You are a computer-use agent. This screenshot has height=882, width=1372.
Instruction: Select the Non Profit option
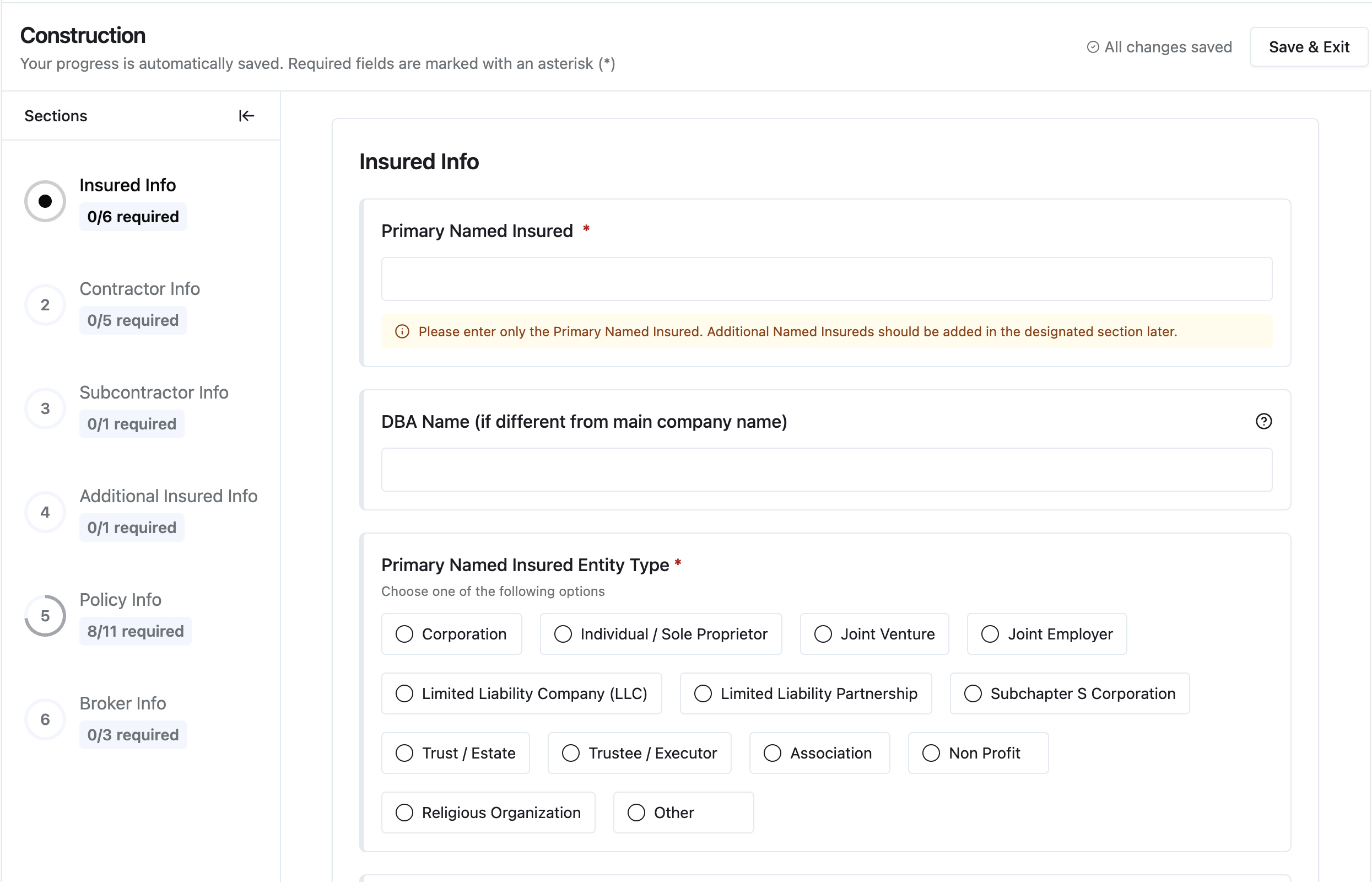coord(978,753)
